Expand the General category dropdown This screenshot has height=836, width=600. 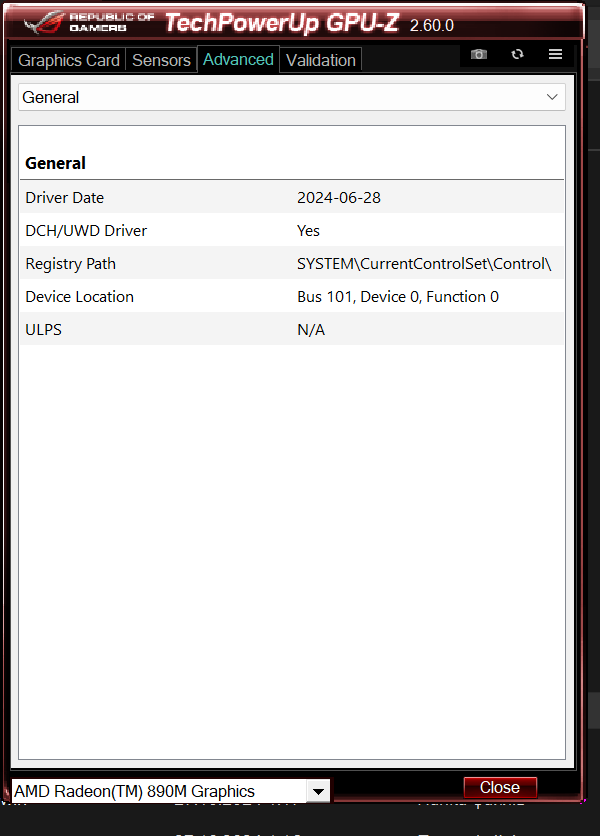coord(292,97)
